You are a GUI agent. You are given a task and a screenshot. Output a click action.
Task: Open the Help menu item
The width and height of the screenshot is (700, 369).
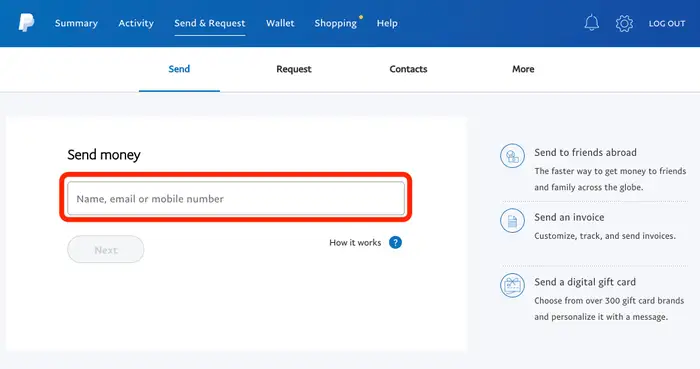pyautogui.click(x=387, y=23)
